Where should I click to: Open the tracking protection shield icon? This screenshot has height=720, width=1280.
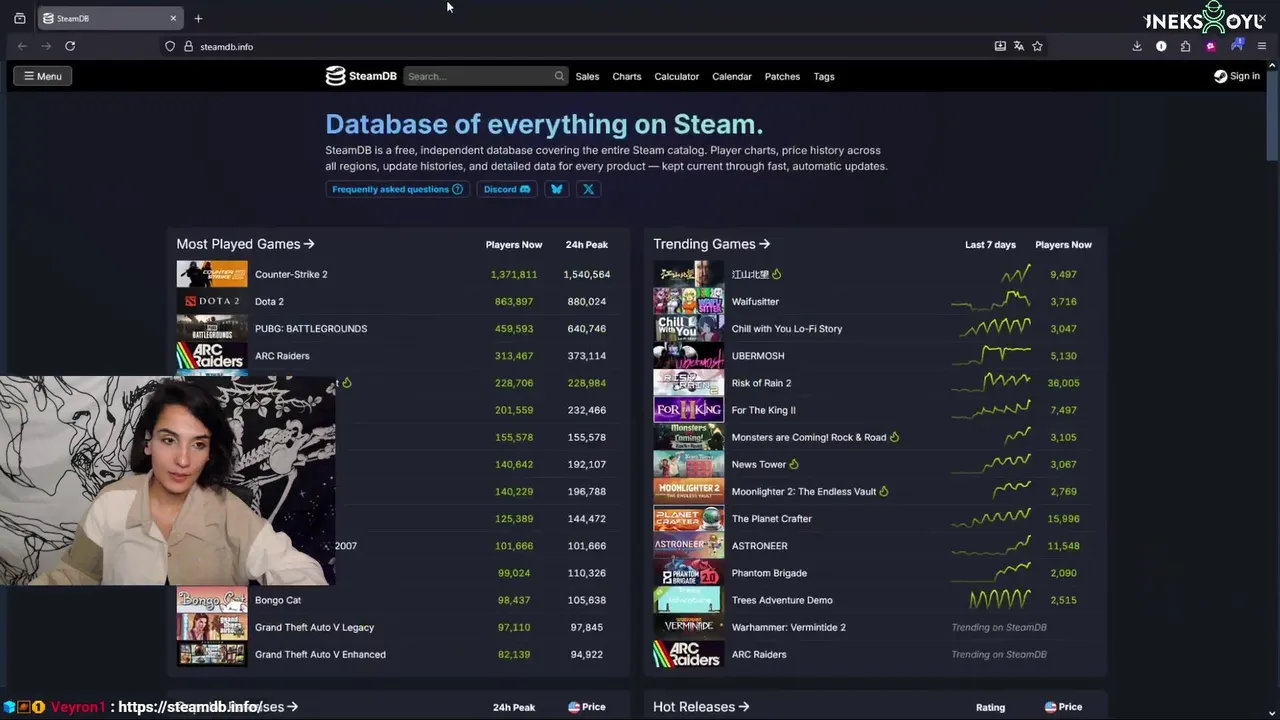(170, 46)
